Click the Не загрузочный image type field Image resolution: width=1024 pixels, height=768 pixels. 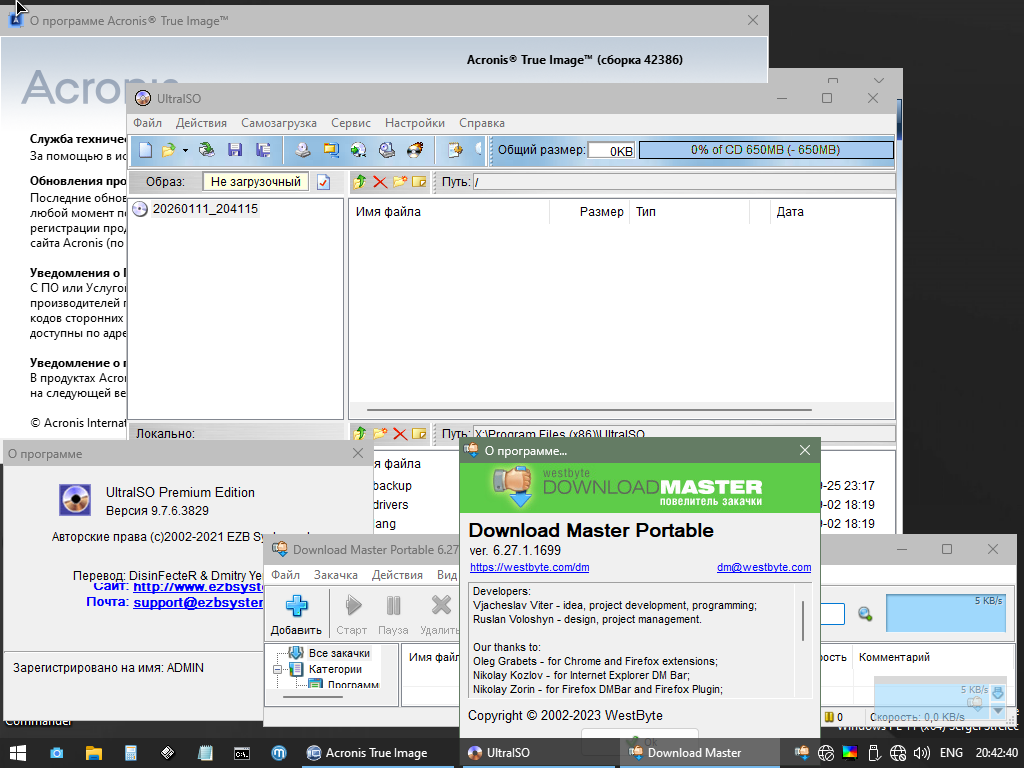256,182
